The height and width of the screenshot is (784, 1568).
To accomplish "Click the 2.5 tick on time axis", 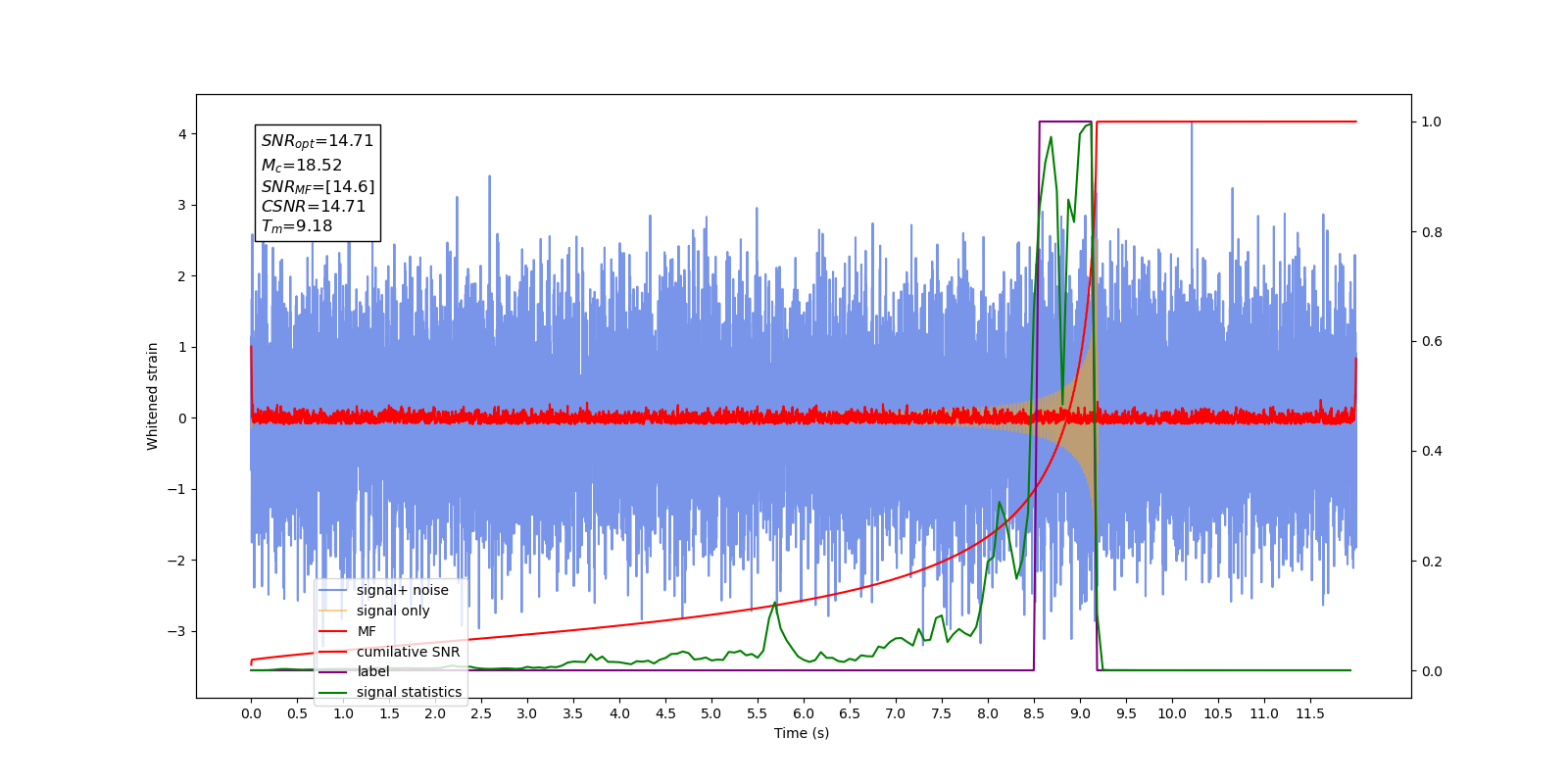I will (x=481, y=713).
